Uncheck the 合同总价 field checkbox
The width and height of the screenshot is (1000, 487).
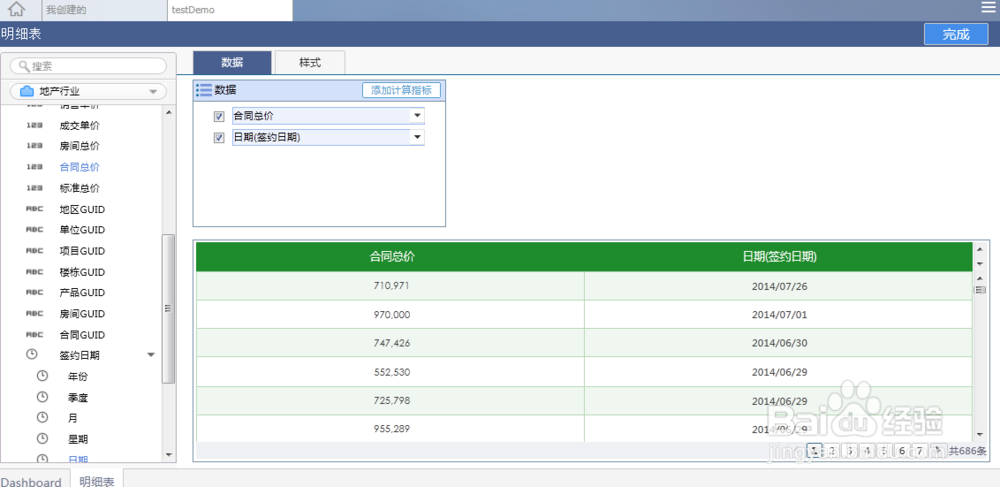(219, 117)
